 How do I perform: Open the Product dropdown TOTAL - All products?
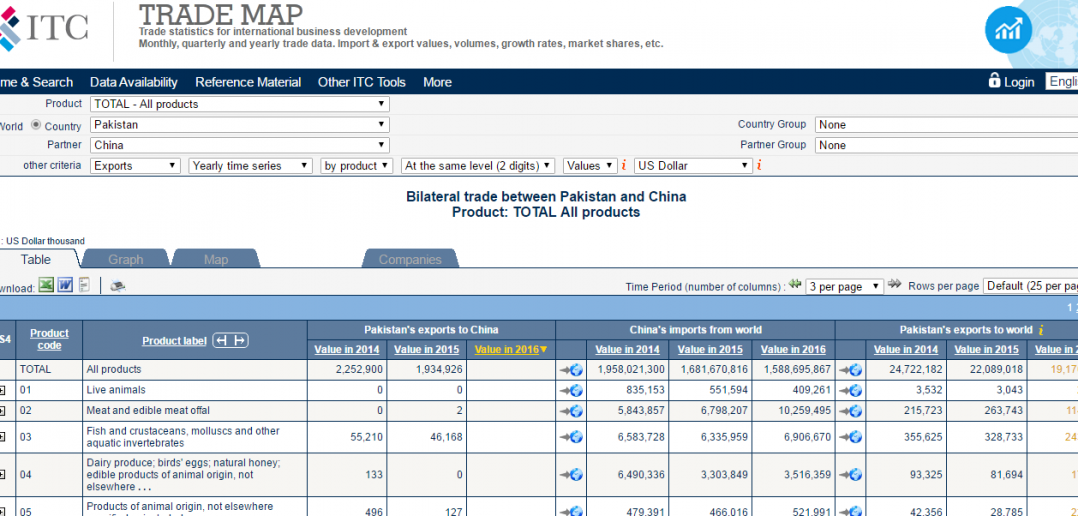(240, 104)
